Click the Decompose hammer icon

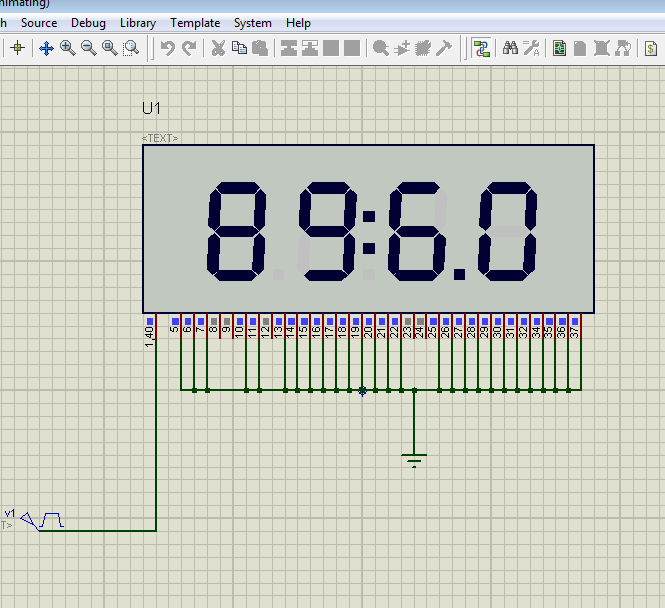point(444,48)
